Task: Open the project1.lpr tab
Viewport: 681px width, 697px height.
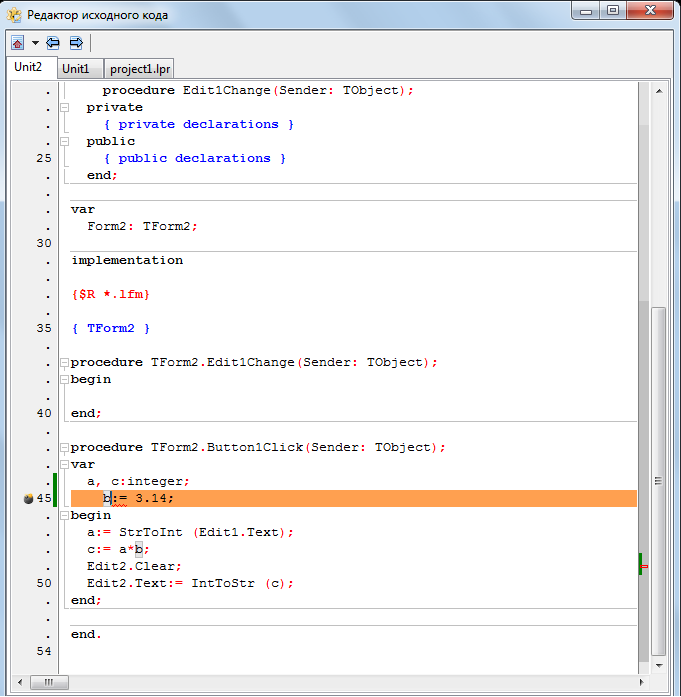Action: click(x=139, y=69)
